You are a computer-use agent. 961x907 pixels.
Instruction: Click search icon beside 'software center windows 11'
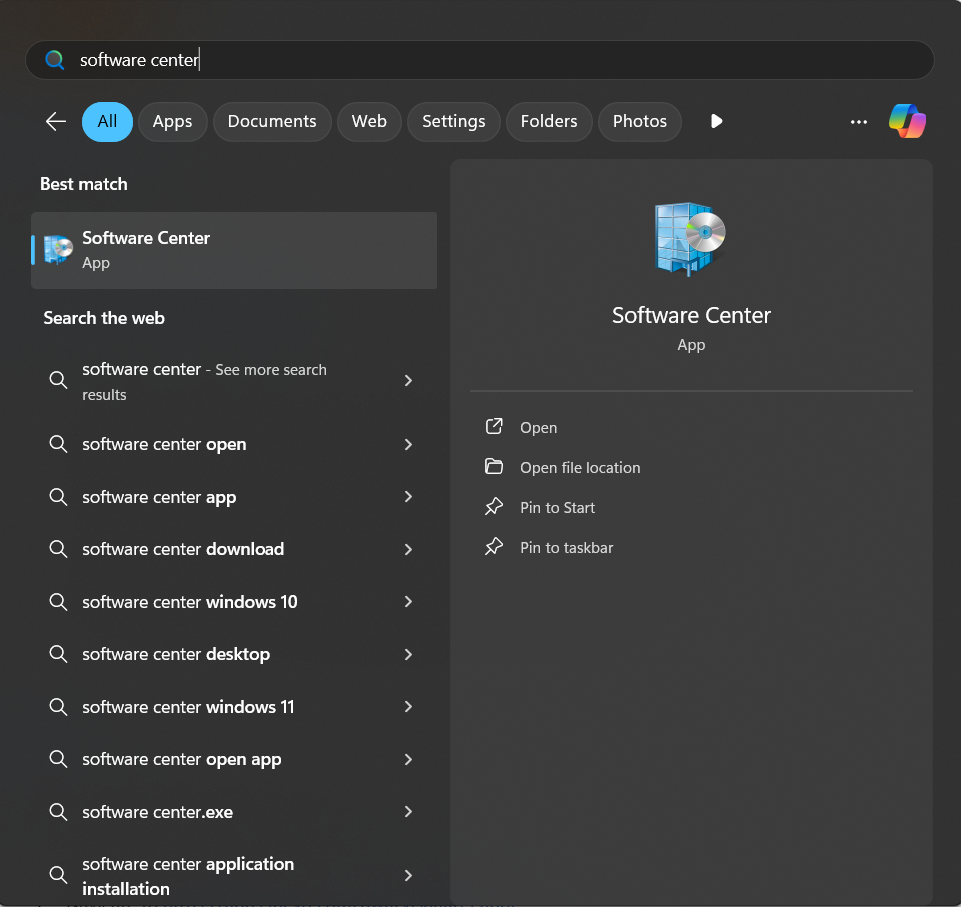click(x=58, y=707)
